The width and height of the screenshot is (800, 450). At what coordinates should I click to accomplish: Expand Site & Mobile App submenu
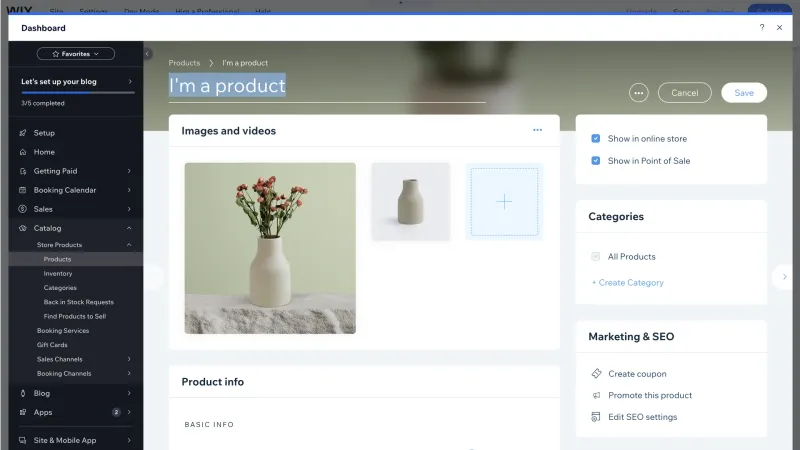(x=129, y=440)
